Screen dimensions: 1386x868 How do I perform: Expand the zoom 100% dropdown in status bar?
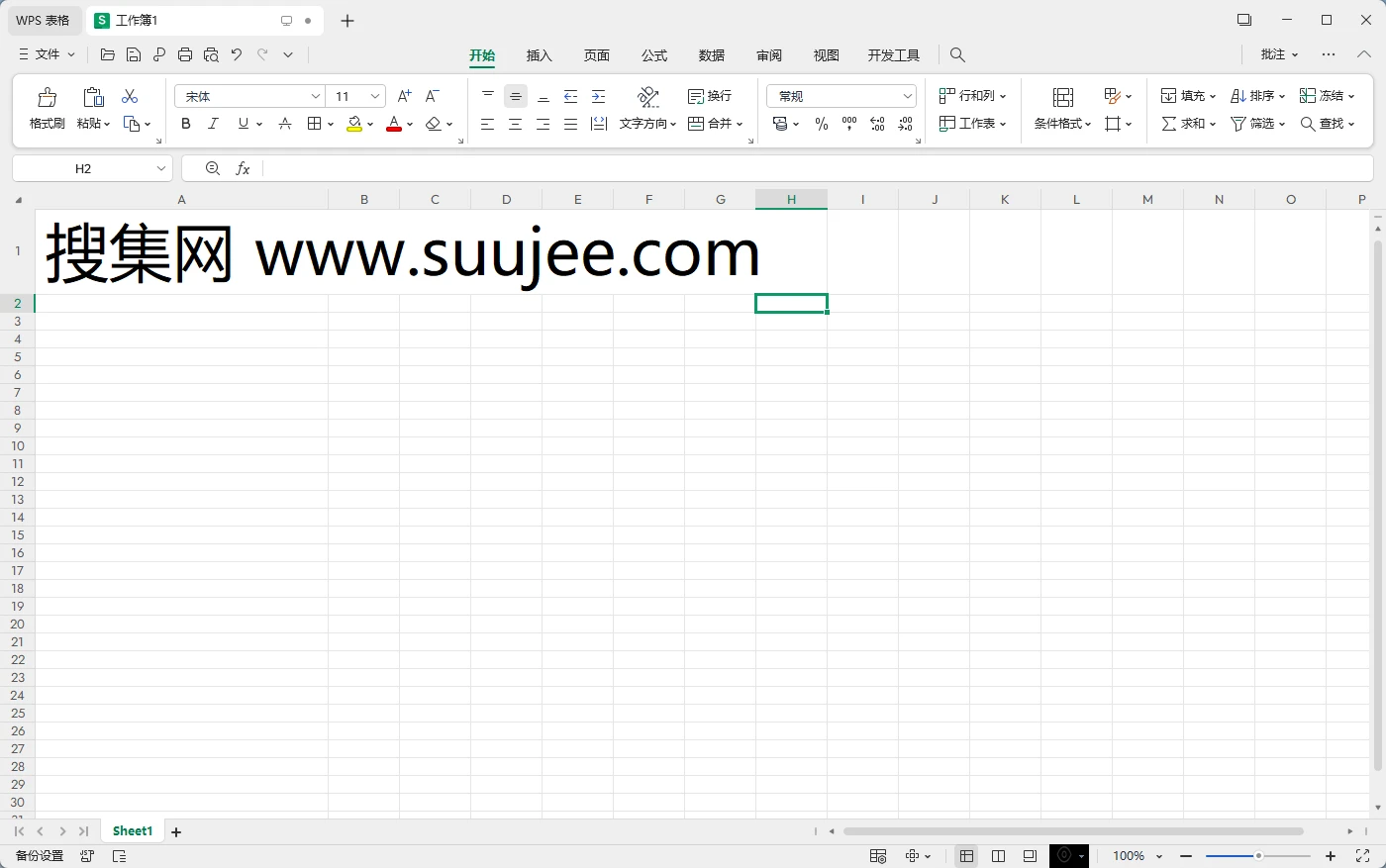pyautogui.click(x=1159, y=856)
